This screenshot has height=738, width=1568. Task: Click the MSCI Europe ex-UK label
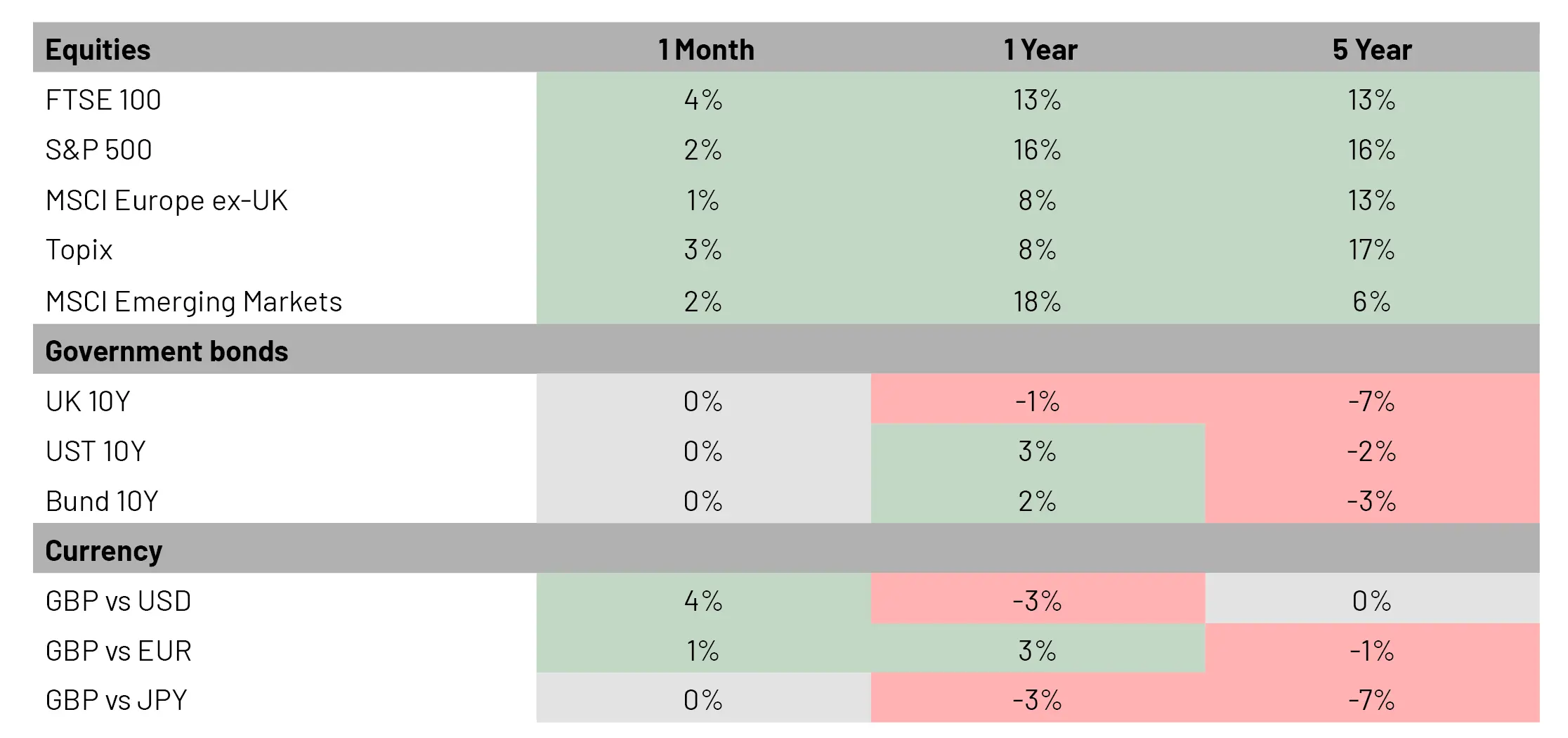click(166, 200)
